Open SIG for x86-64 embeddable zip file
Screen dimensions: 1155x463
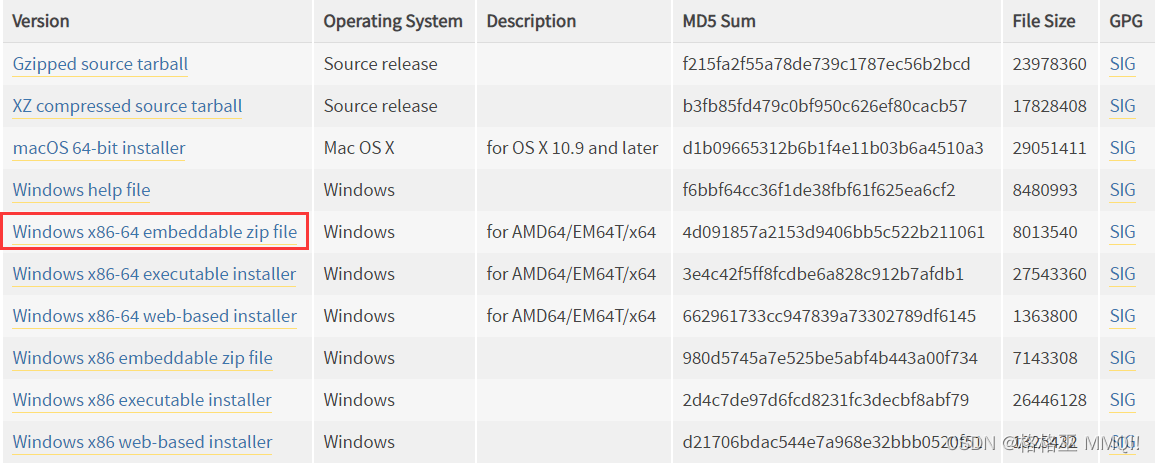tap(1122, 232)
